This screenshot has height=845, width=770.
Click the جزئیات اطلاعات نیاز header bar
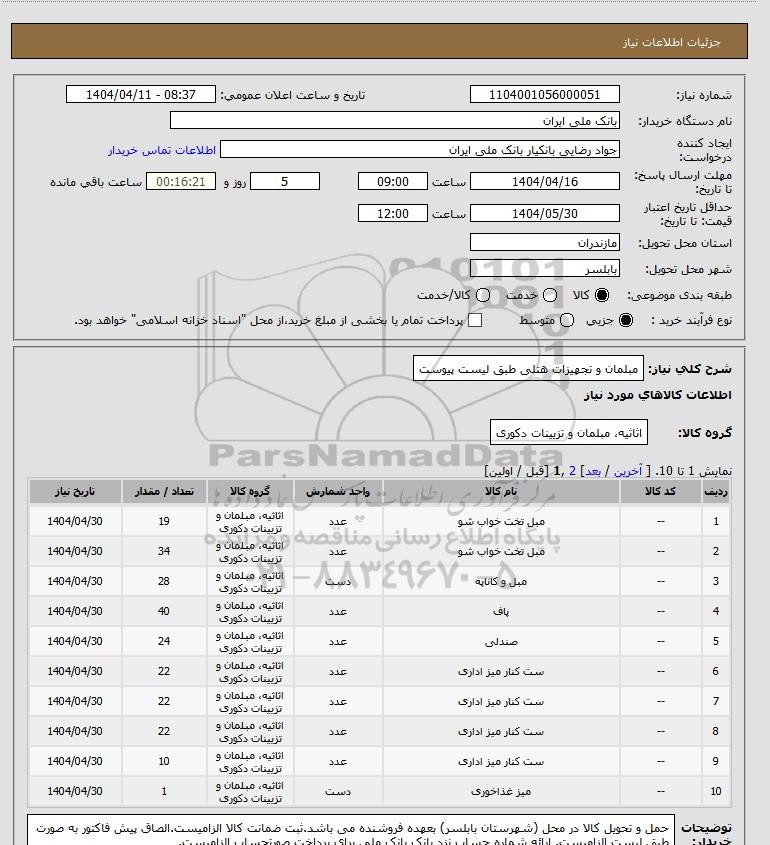pyautogui.click(x=379, y=41)
